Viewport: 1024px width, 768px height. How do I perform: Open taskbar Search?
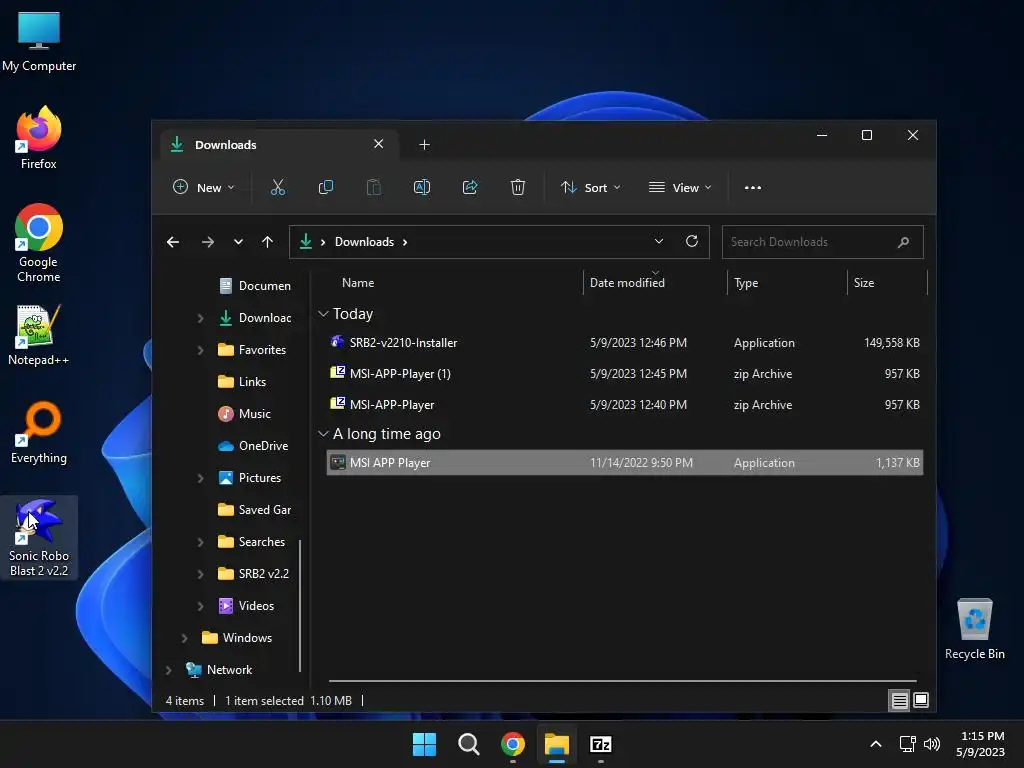[x=468, y=744]
